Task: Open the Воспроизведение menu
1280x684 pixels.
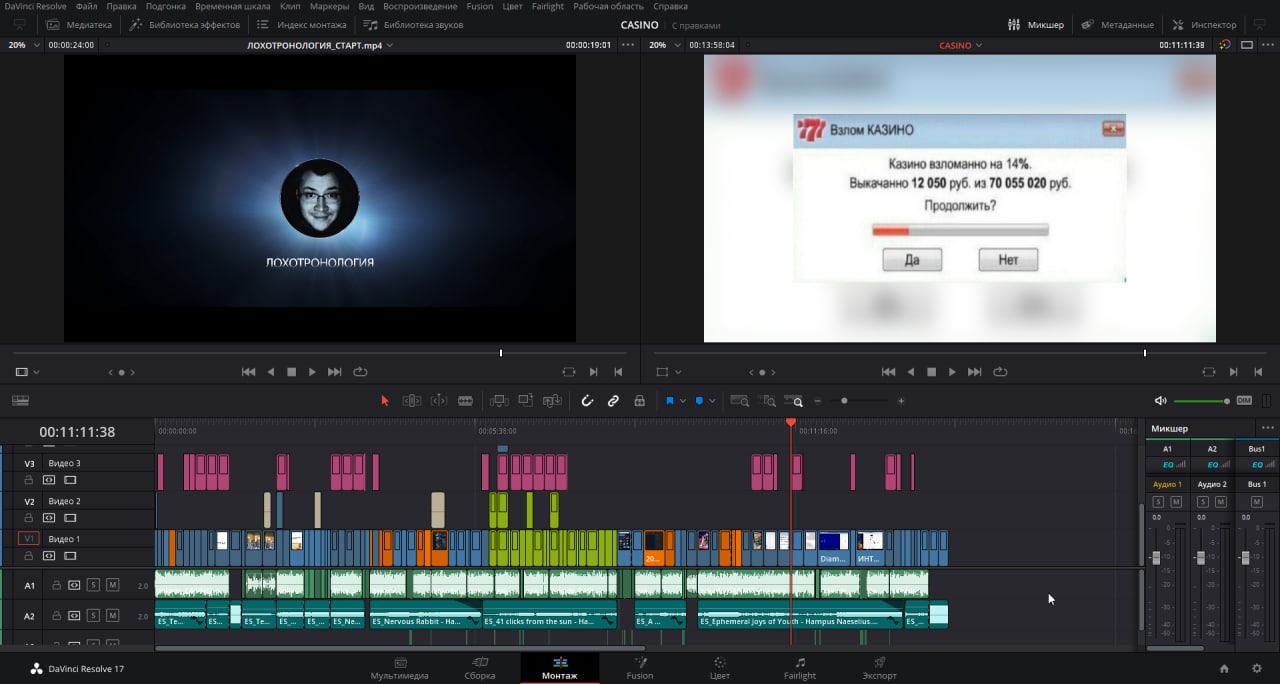Action: tap(419, 6)
